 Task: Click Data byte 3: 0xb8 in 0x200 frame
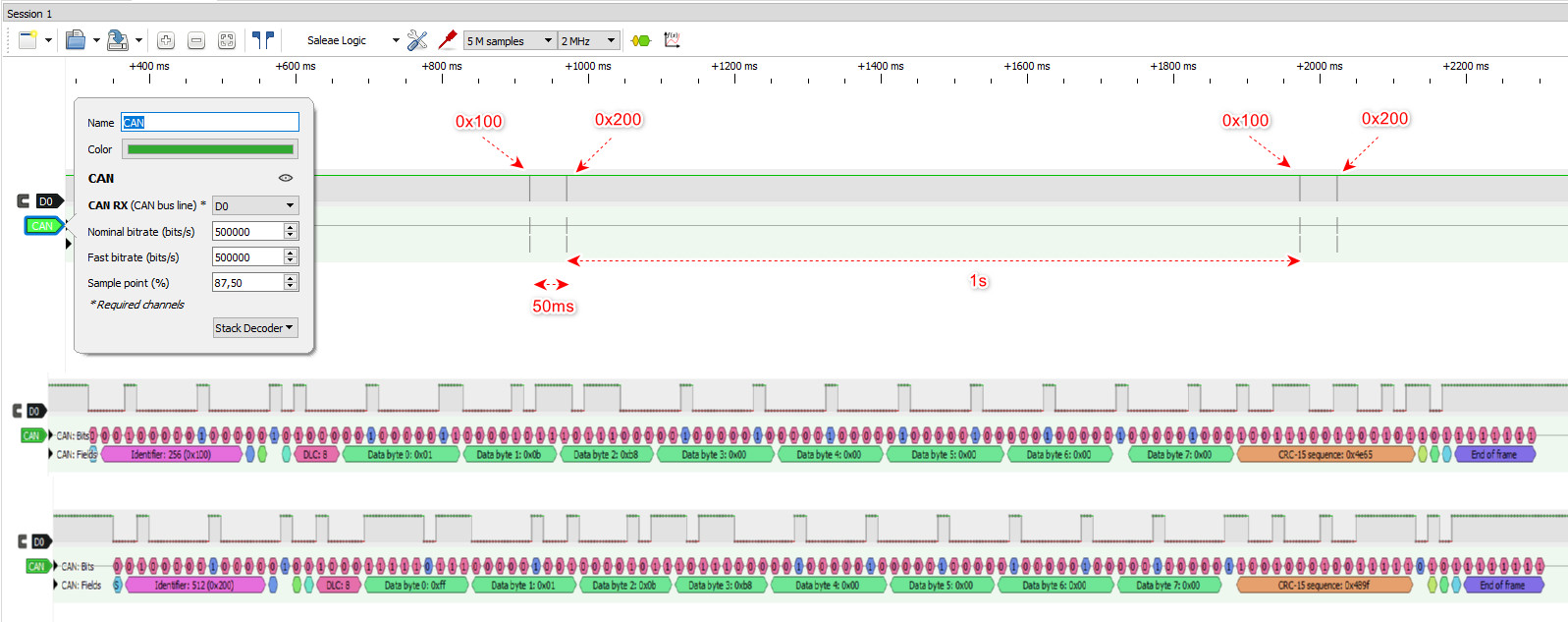coord(720,585)
